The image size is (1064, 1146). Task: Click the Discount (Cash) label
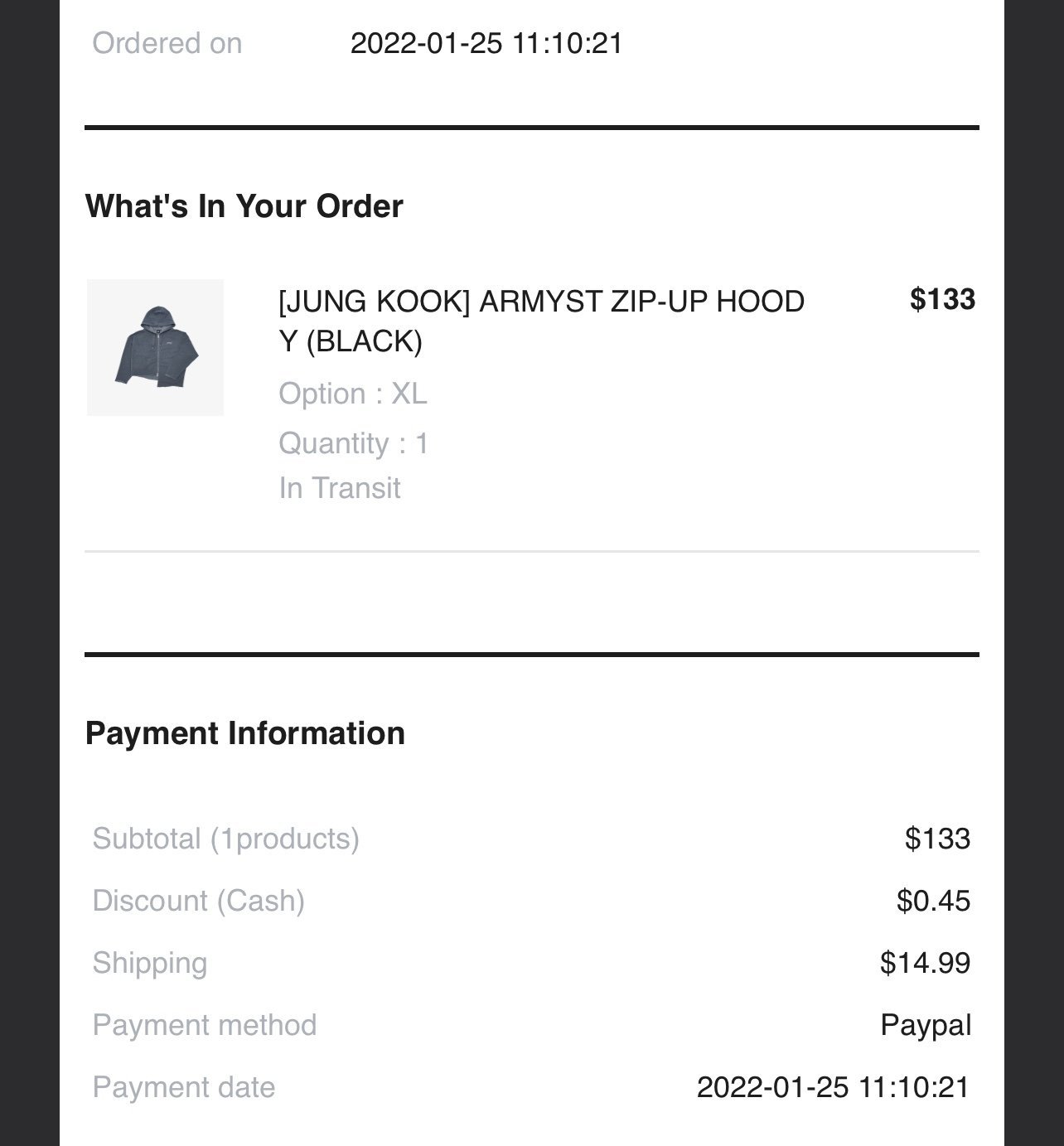pyautogui.click(x=199, y=901)
